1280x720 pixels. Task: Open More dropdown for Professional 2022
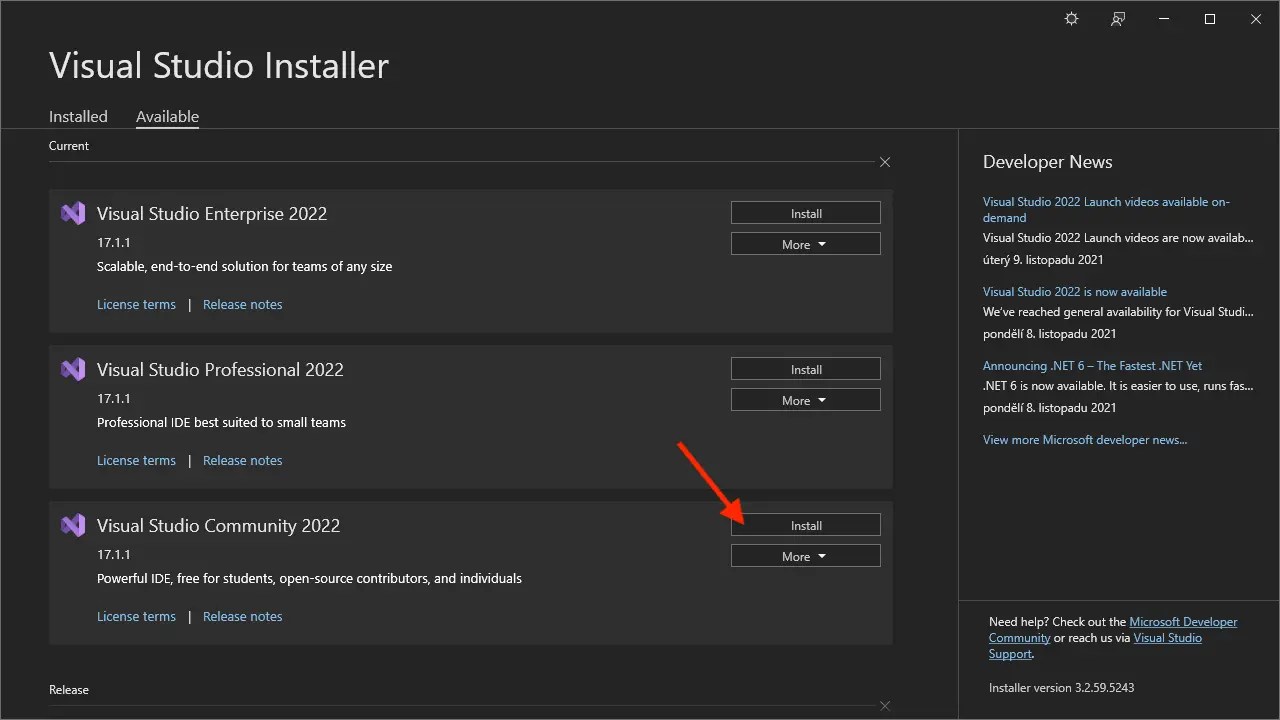[x=806, y=400]
